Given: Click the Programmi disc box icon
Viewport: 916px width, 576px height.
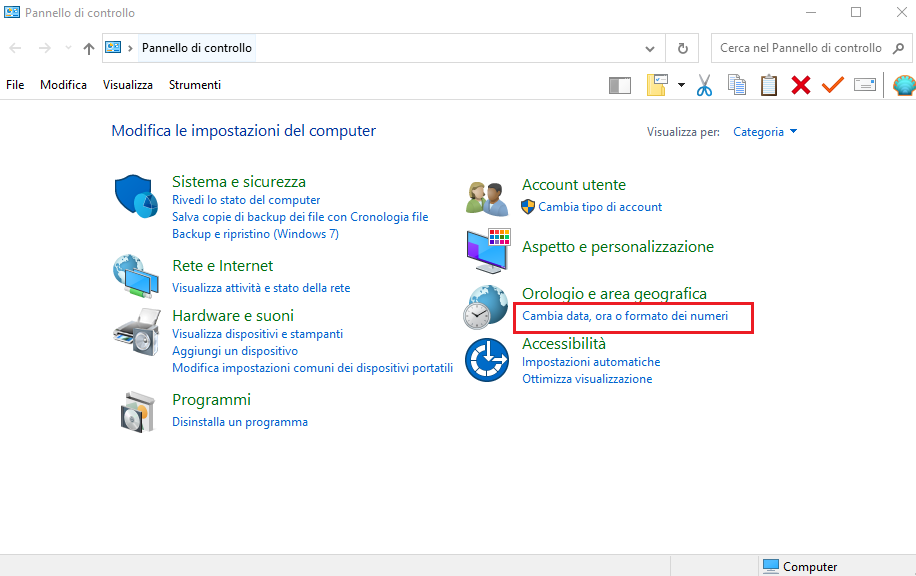Looking at the screenshot, I should pyautogui.click(x=138, y=412).
